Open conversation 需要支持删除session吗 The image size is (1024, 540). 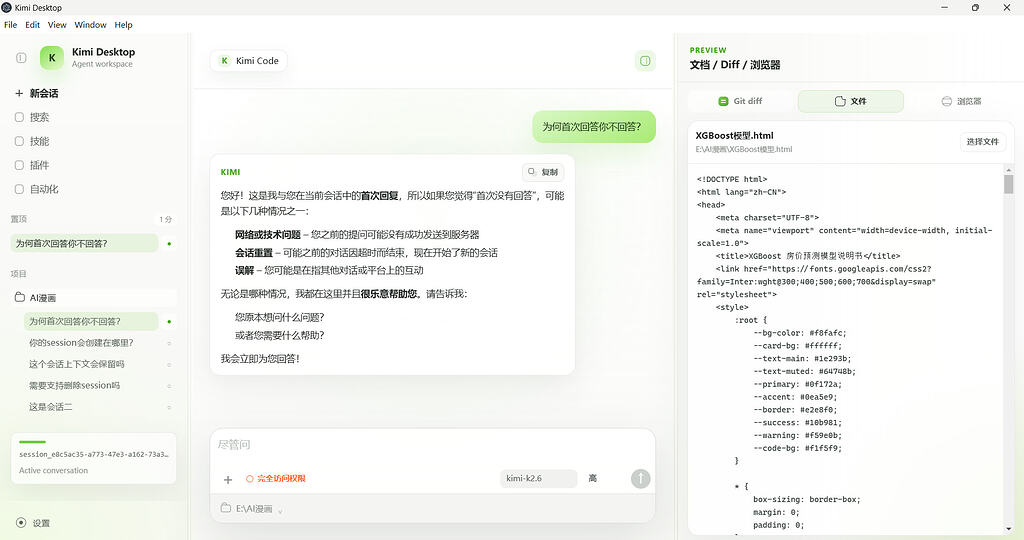tap(74, 385)
